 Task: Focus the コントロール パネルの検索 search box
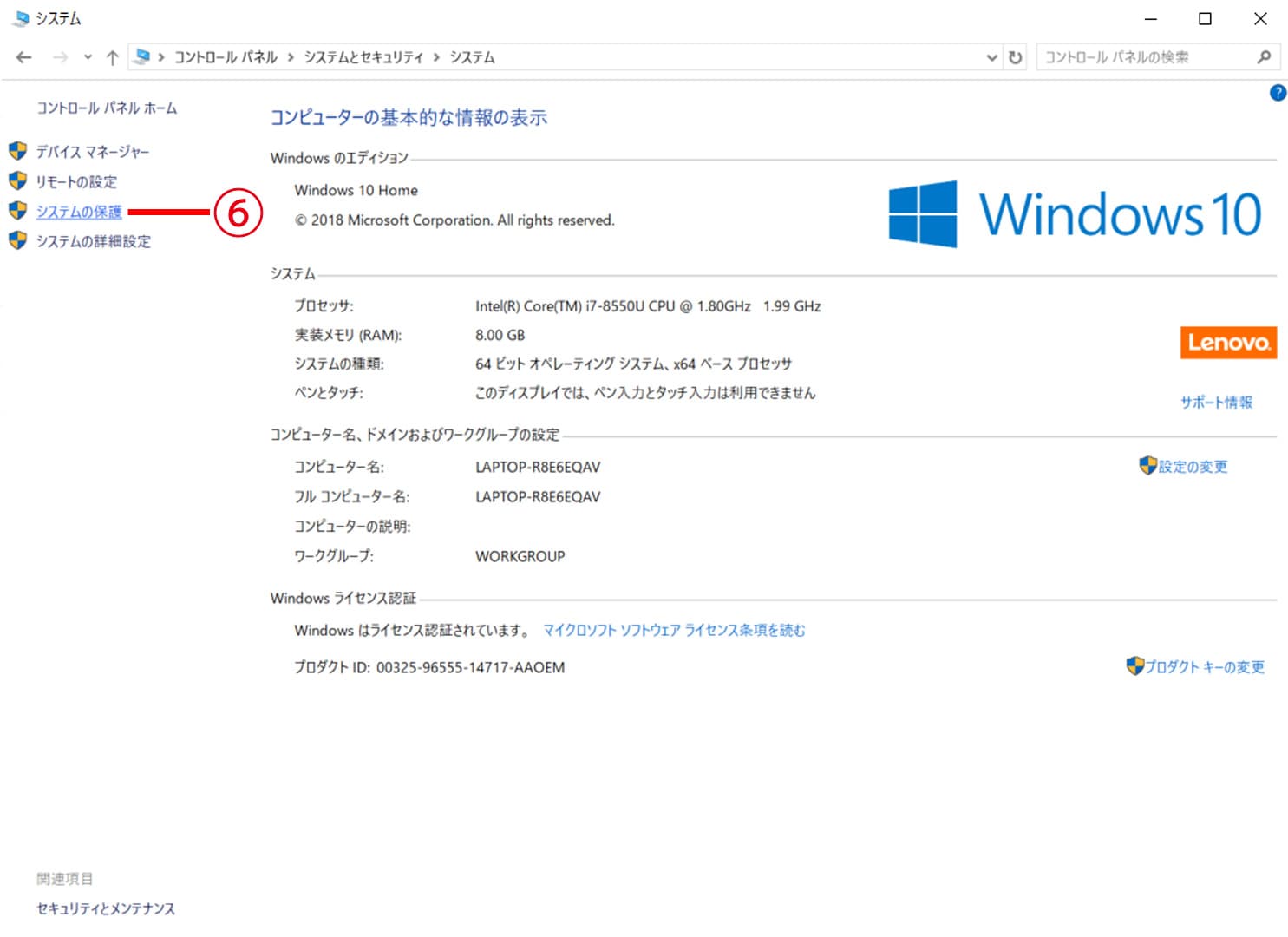1146,57
